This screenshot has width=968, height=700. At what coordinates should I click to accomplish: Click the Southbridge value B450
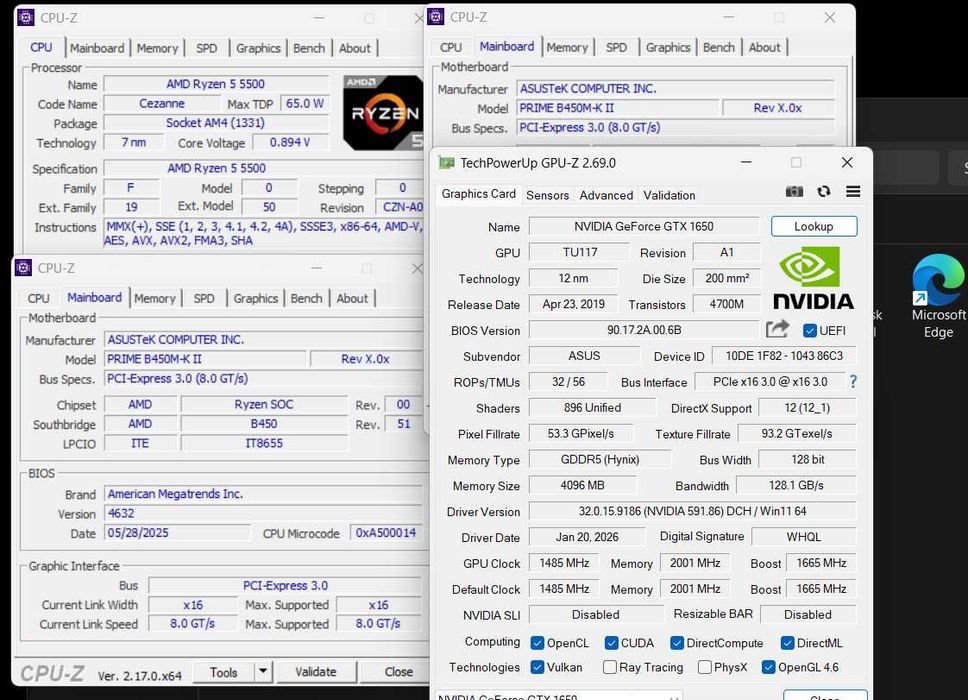tap(264, 423)
